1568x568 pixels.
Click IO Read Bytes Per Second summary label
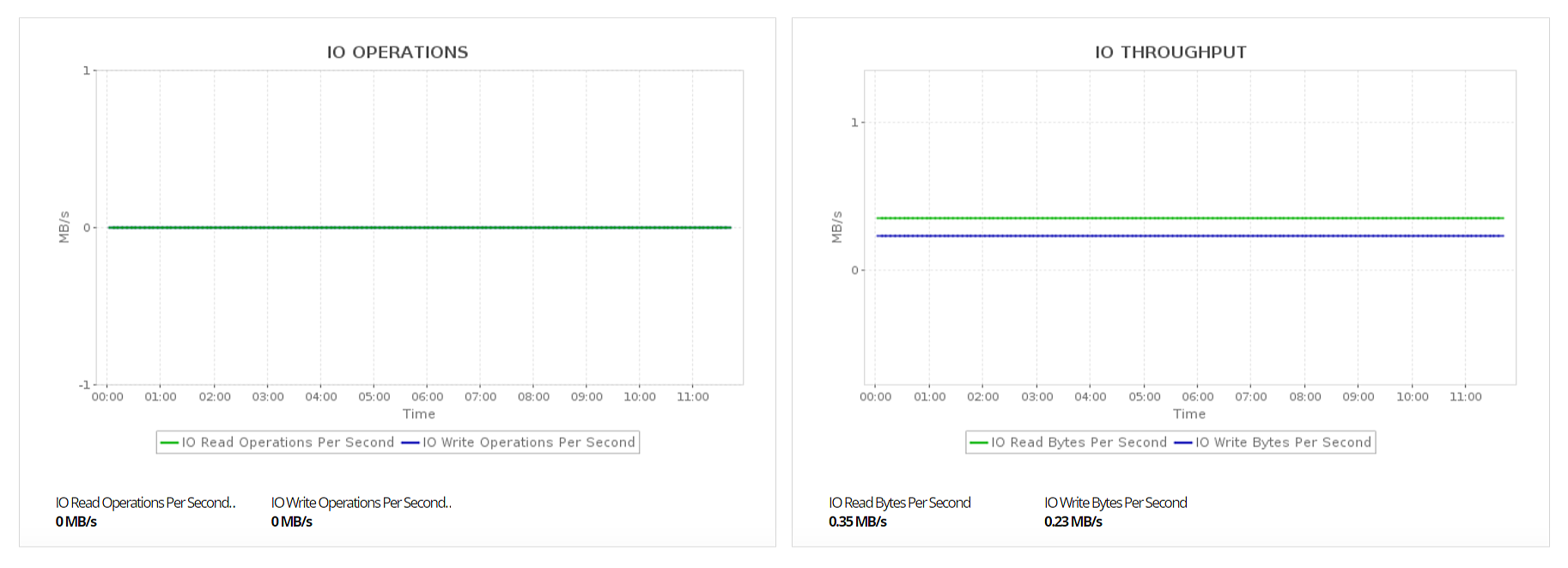pyautogui.click(x=900, y=503)
